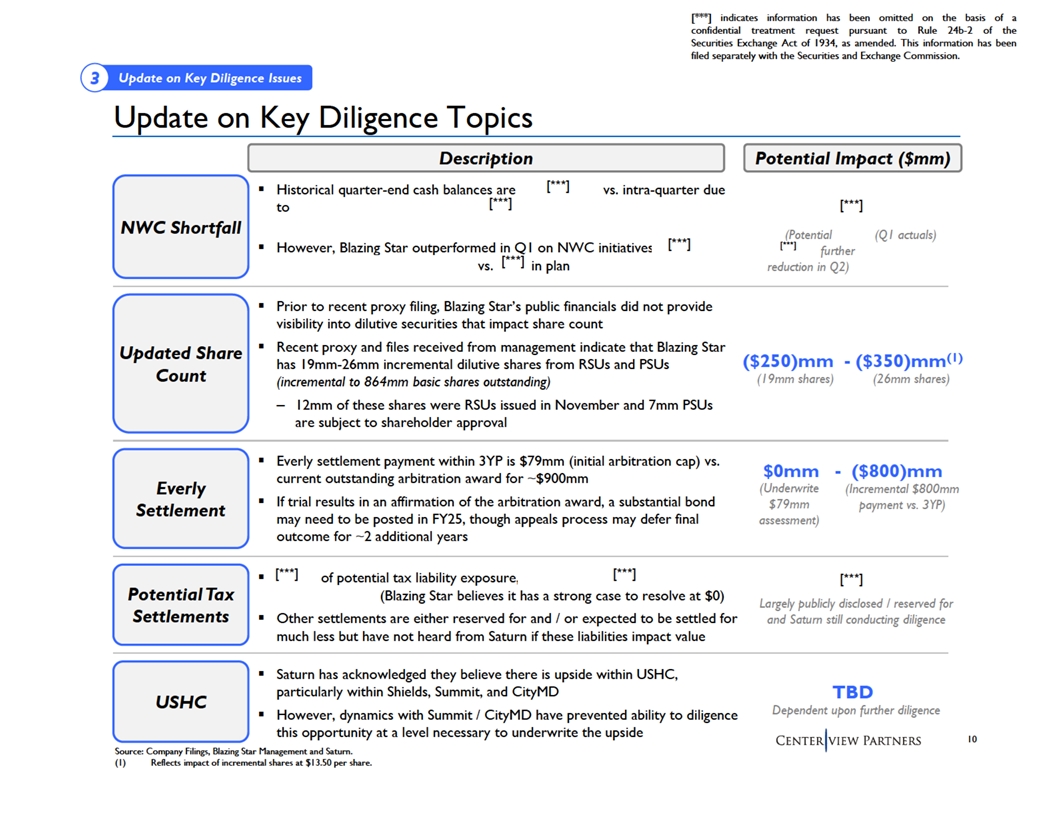Click the '$0mm' impact value
1056x816 pixels.
coord(791,471)
